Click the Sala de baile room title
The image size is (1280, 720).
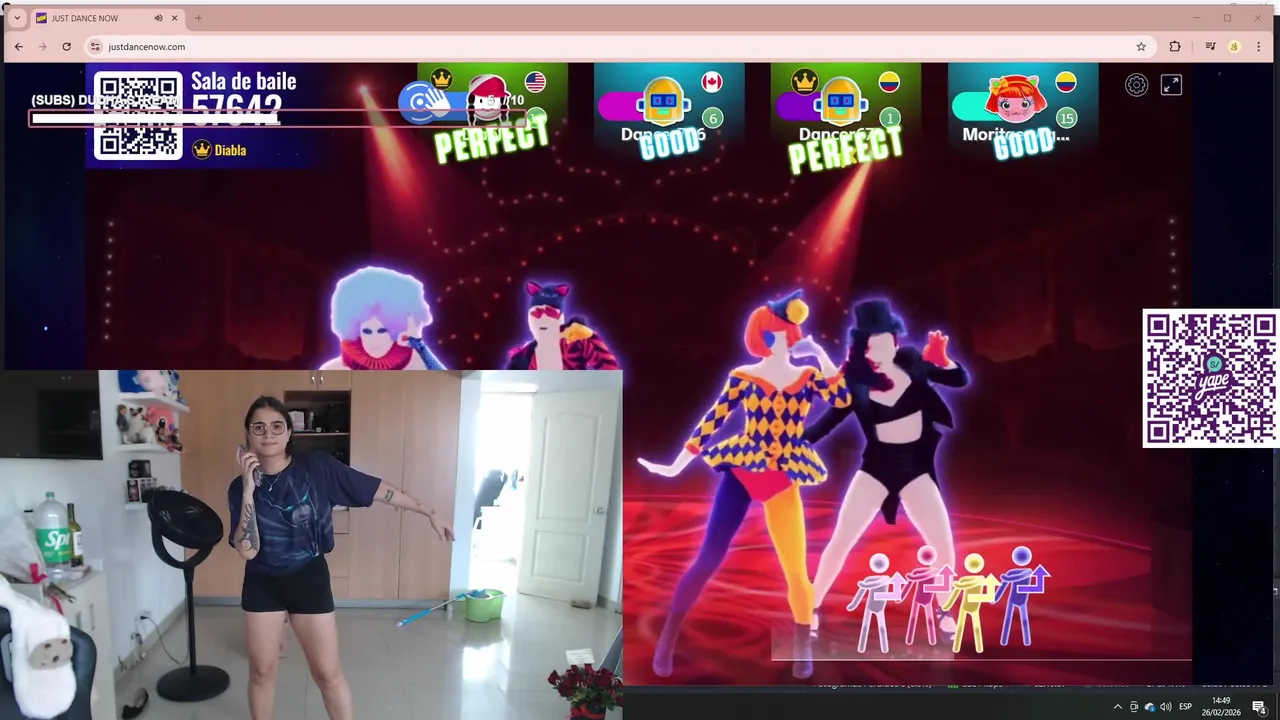point(243,81)
